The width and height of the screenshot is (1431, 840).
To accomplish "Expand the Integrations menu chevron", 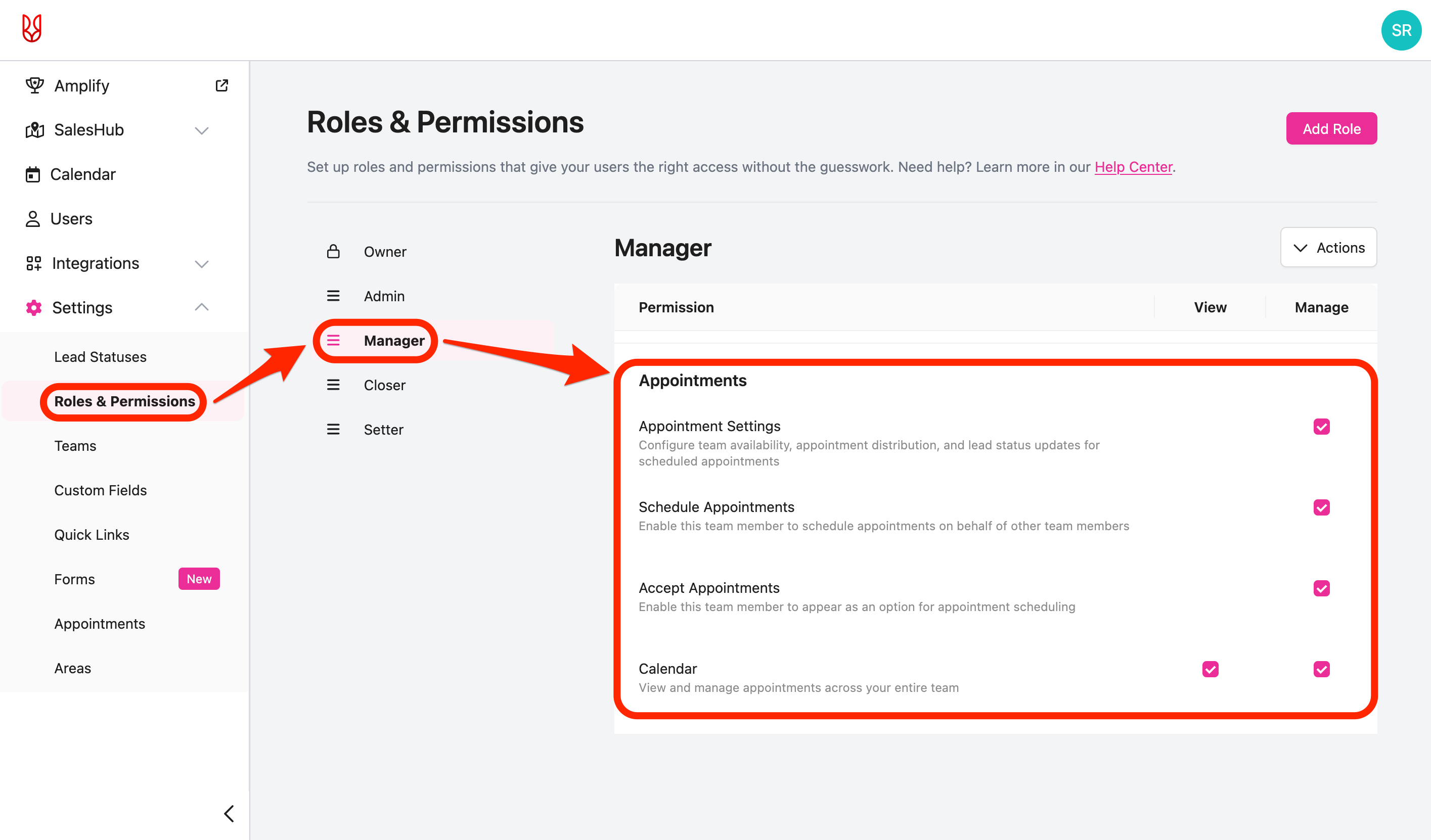I will (202, 264).
